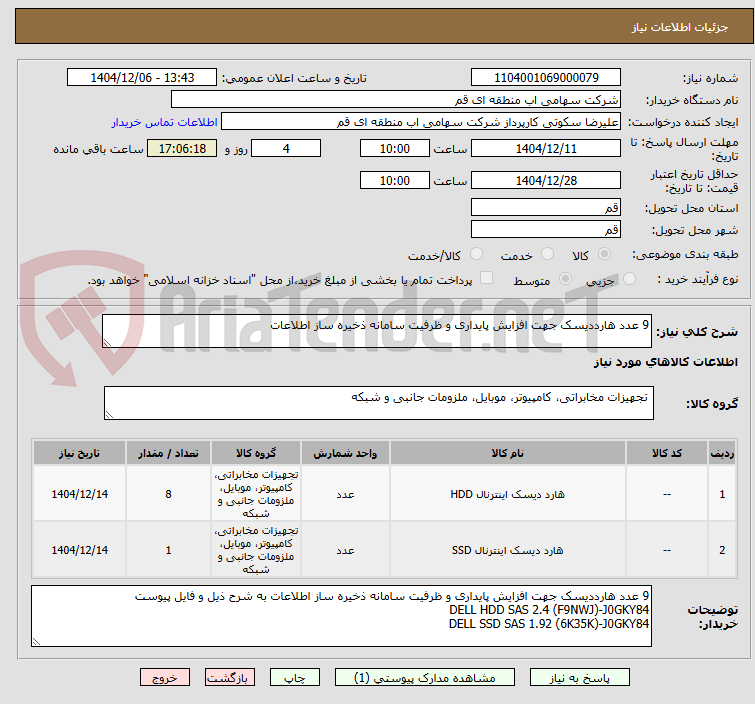Click quantity 8 in HDD row

[x=168, y=494]
